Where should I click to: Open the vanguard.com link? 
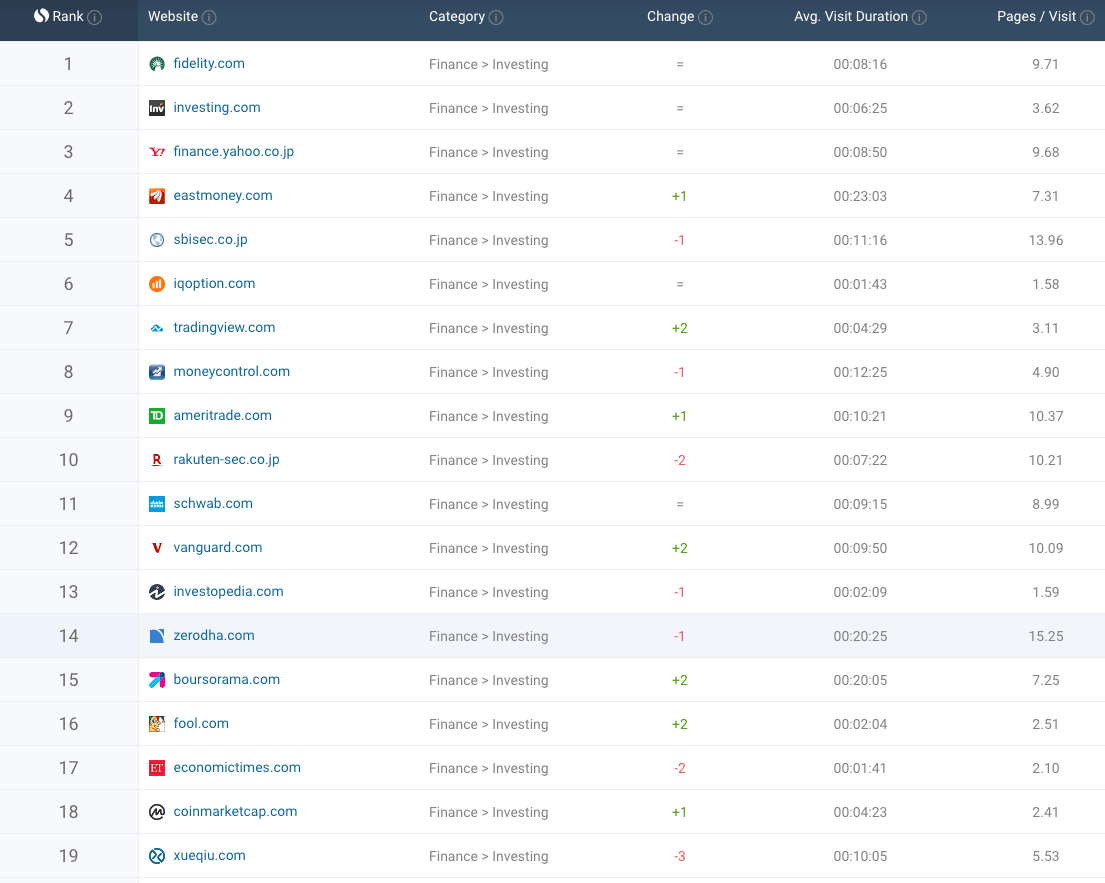(218, 548)
